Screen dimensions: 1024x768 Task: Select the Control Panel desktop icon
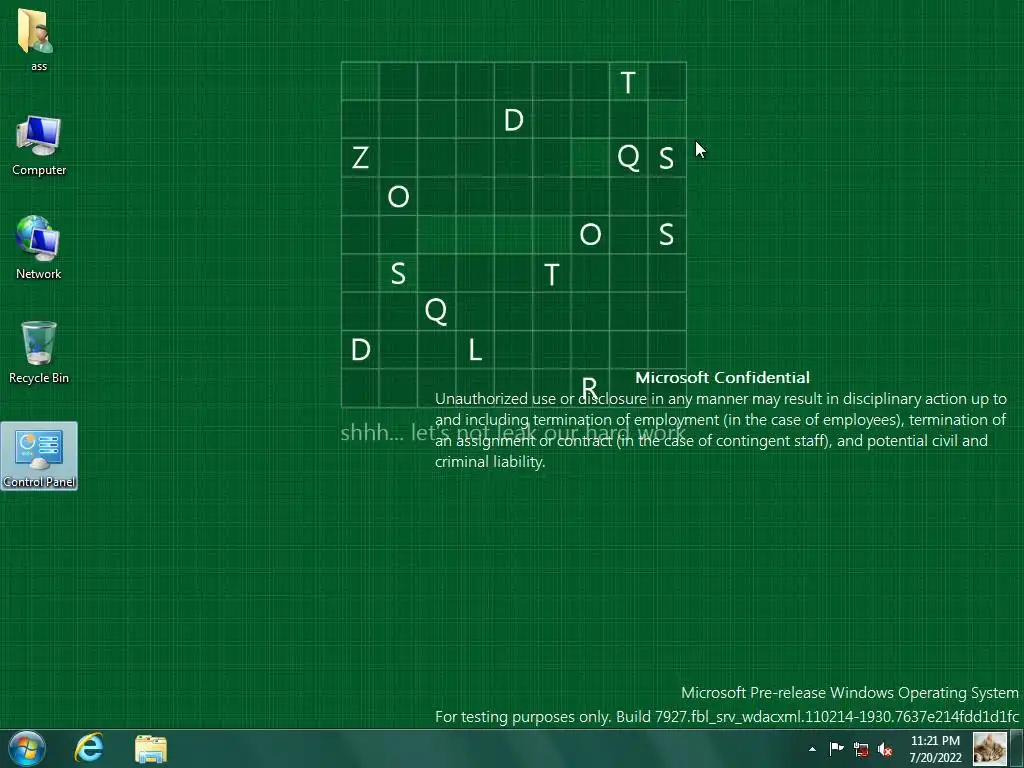click(x=39, y=456)
